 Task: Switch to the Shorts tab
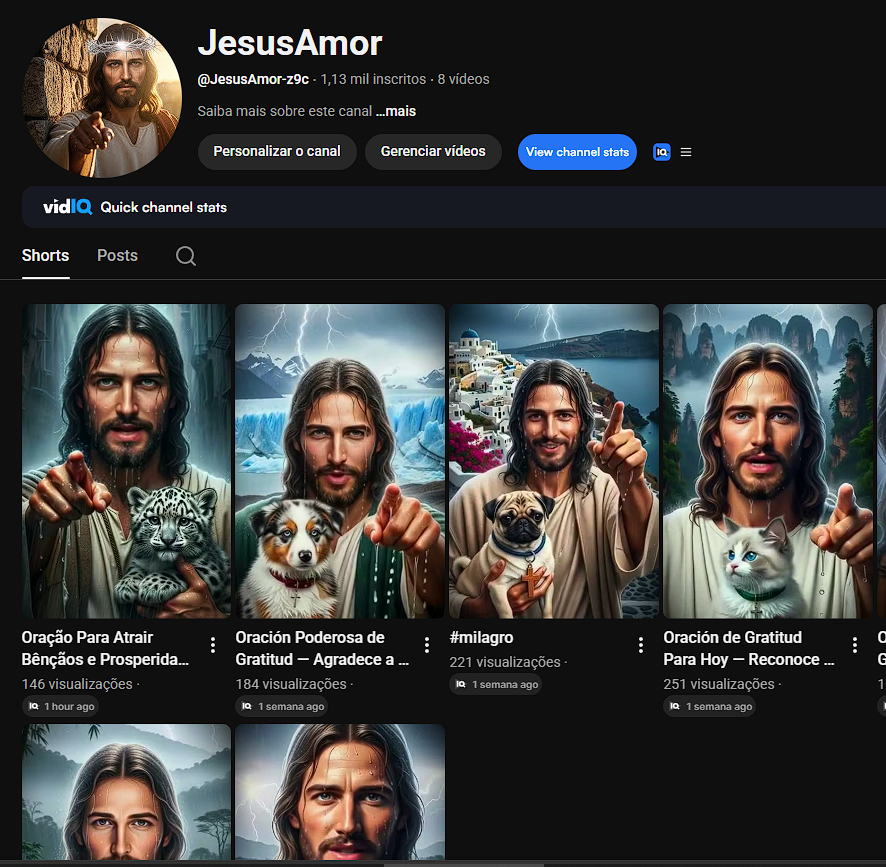(x=45, y=255)
